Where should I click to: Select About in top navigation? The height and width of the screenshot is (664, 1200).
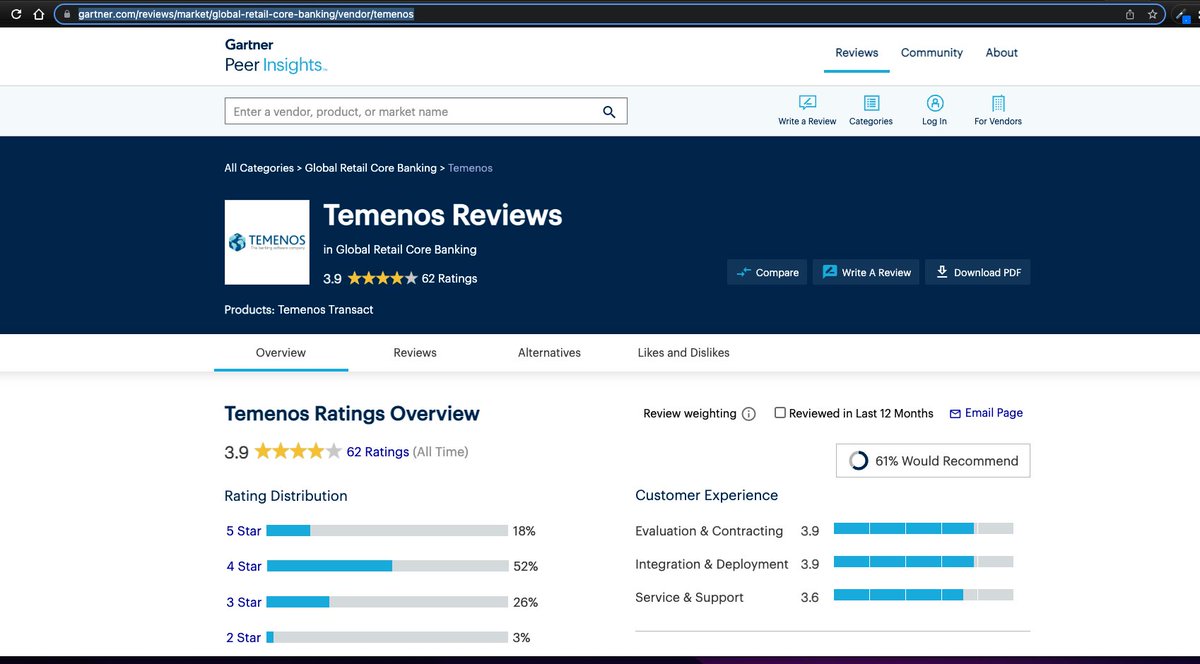pyautogui.click(x=1002, y=53)
